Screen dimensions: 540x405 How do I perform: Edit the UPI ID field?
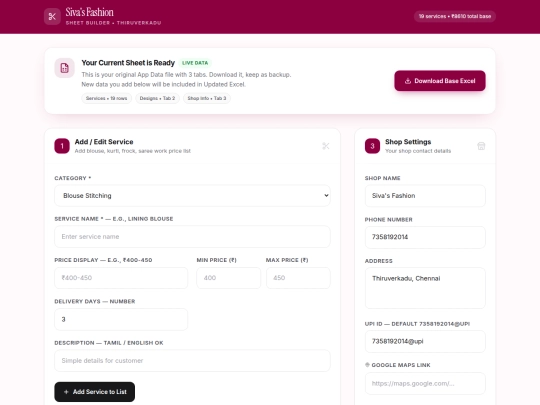(425, 341)
